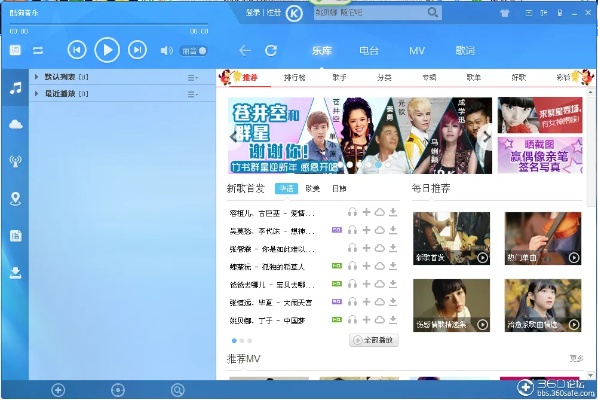Select the 欧美 filter in 新歌首发
Viewport: 598px width, 400px height.
point(312,189)
